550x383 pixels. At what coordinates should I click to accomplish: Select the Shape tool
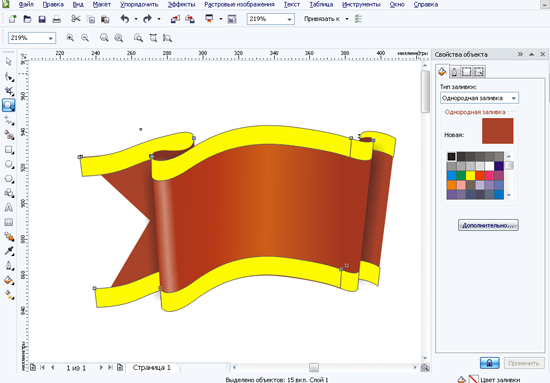pyautogui.click(x=9, y=77)
